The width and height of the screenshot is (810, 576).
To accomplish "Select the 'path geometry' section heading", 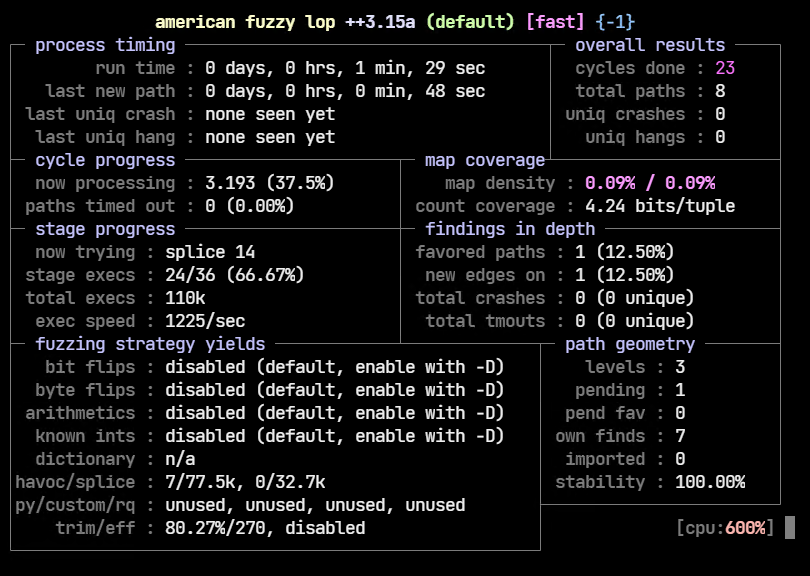I will click(x=630, y=344).
